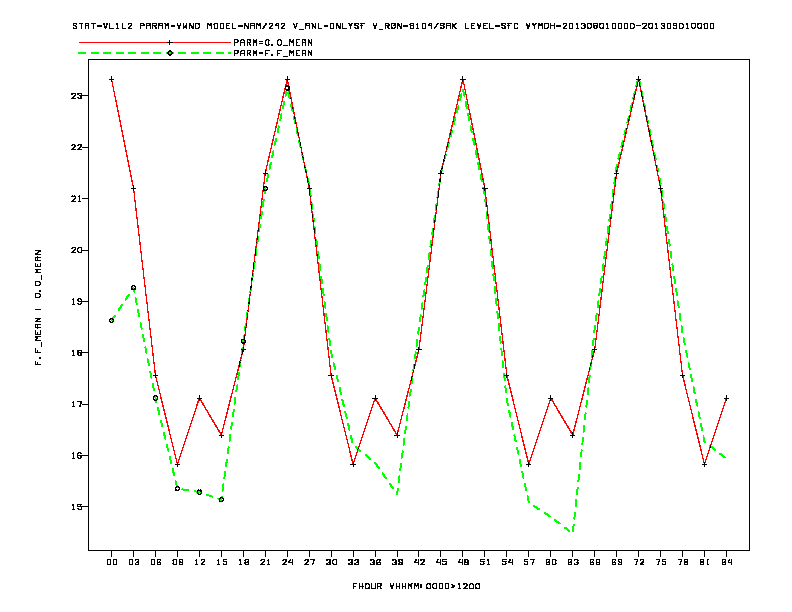Click green circle data marker at hour 03
This screenshot has width=792, height=612.
point(133,288)
